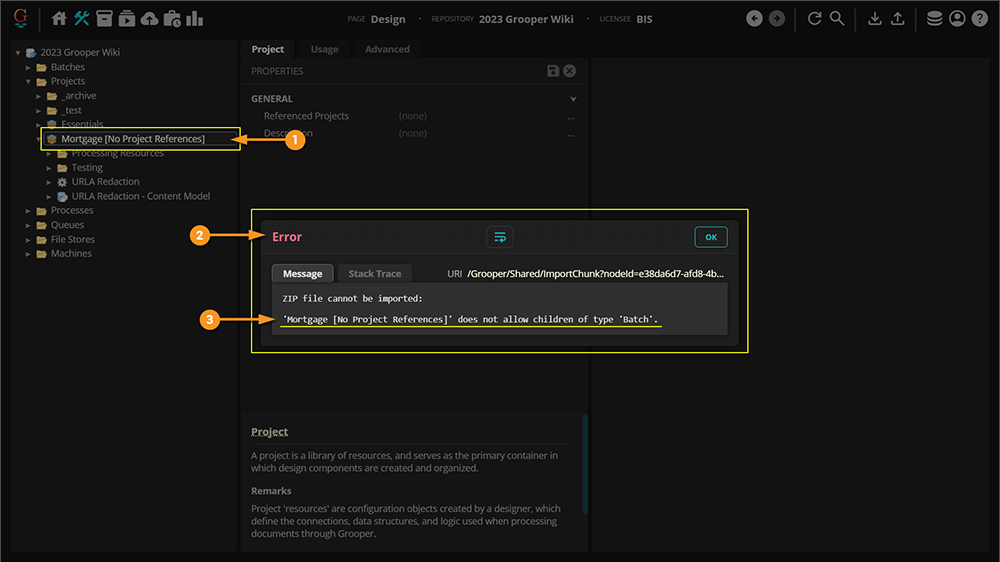
Task: Collapse the 2023 Grooper Wiki root node
Action: (x=18, y=53)
